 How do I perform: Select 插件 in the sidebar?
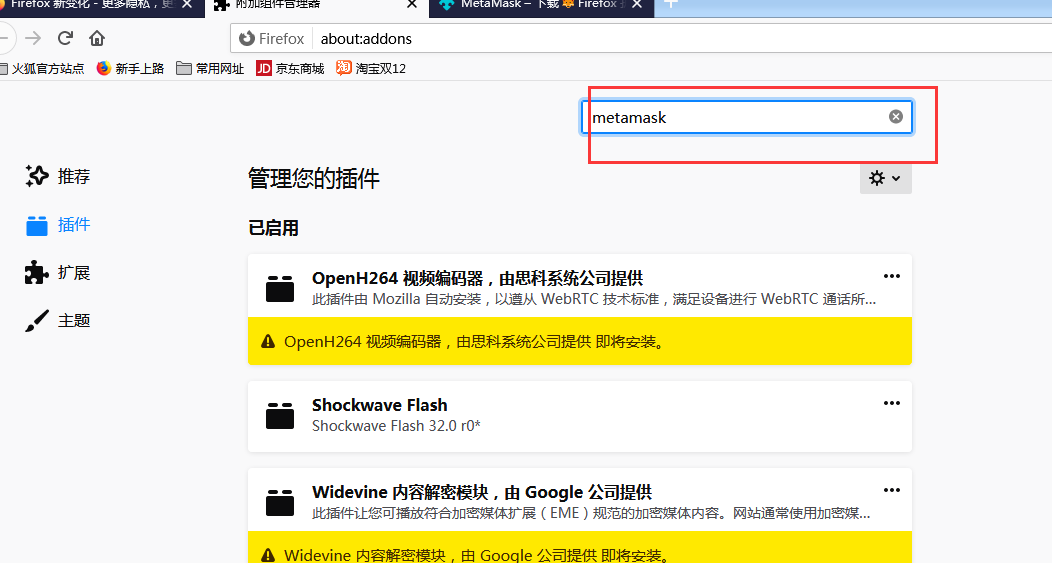(58, 225)
